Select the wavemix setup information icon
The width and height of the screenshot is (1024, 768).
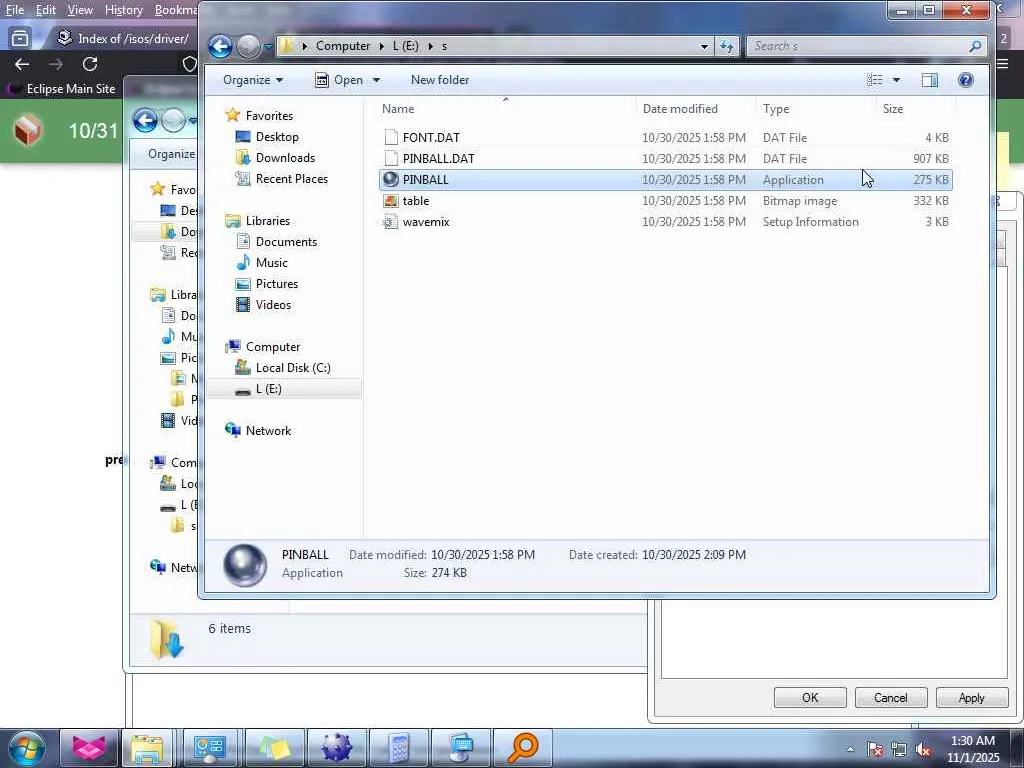coord(391,222)
